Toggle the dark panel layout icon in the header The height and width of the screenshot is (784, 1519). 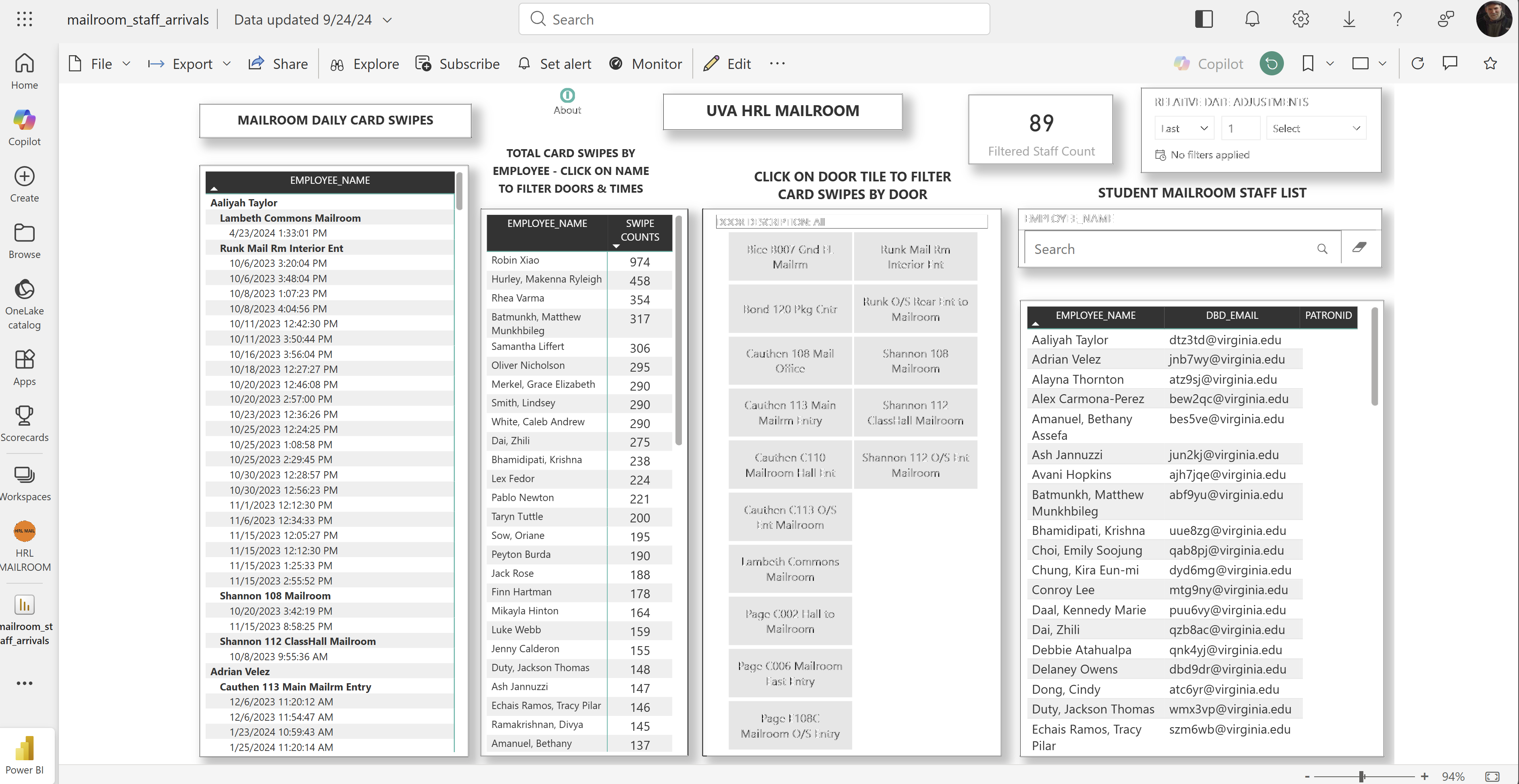pyautogui.click(x=1204, y=19)
